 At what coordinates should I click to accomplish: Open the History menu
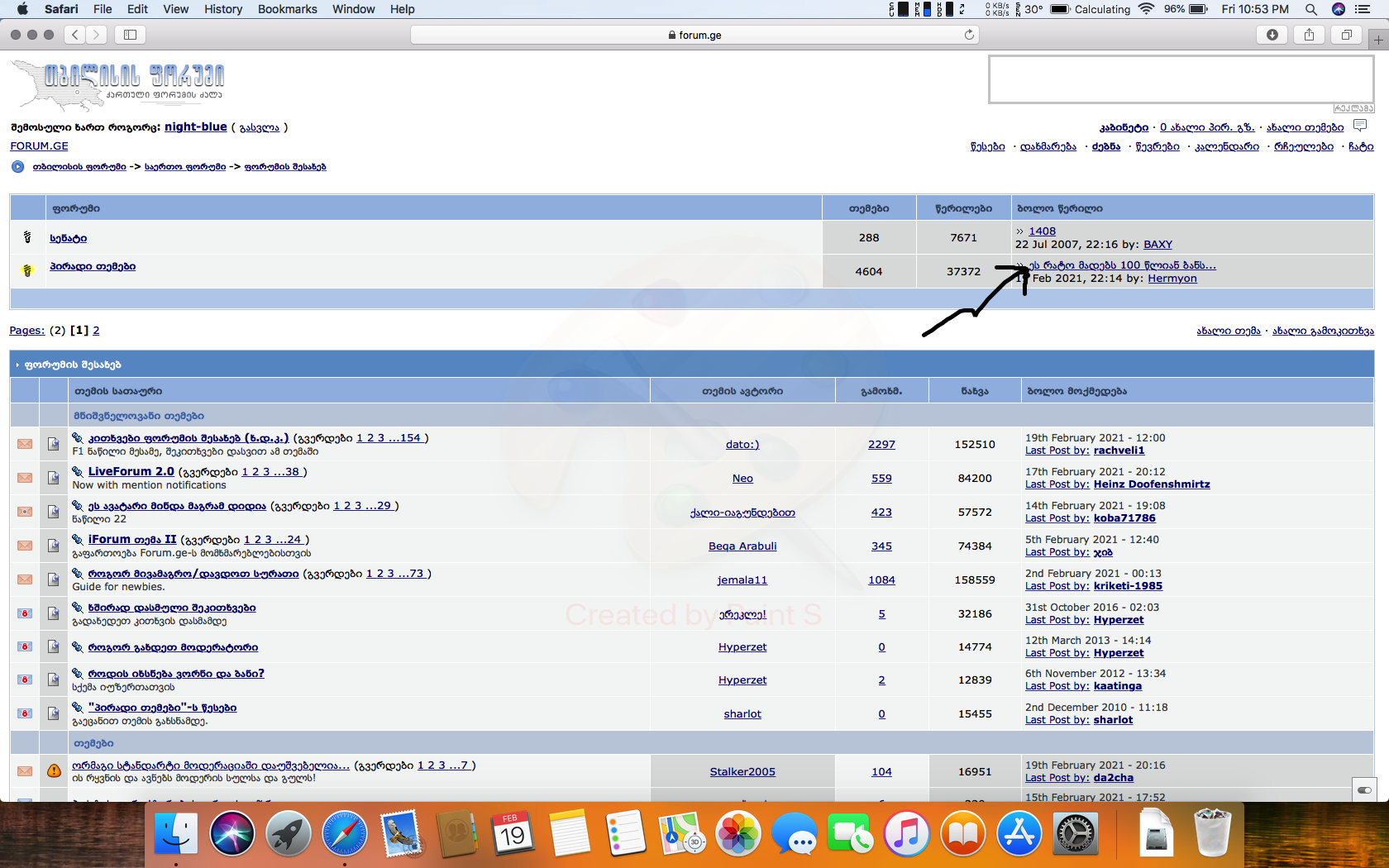[222, 9]
